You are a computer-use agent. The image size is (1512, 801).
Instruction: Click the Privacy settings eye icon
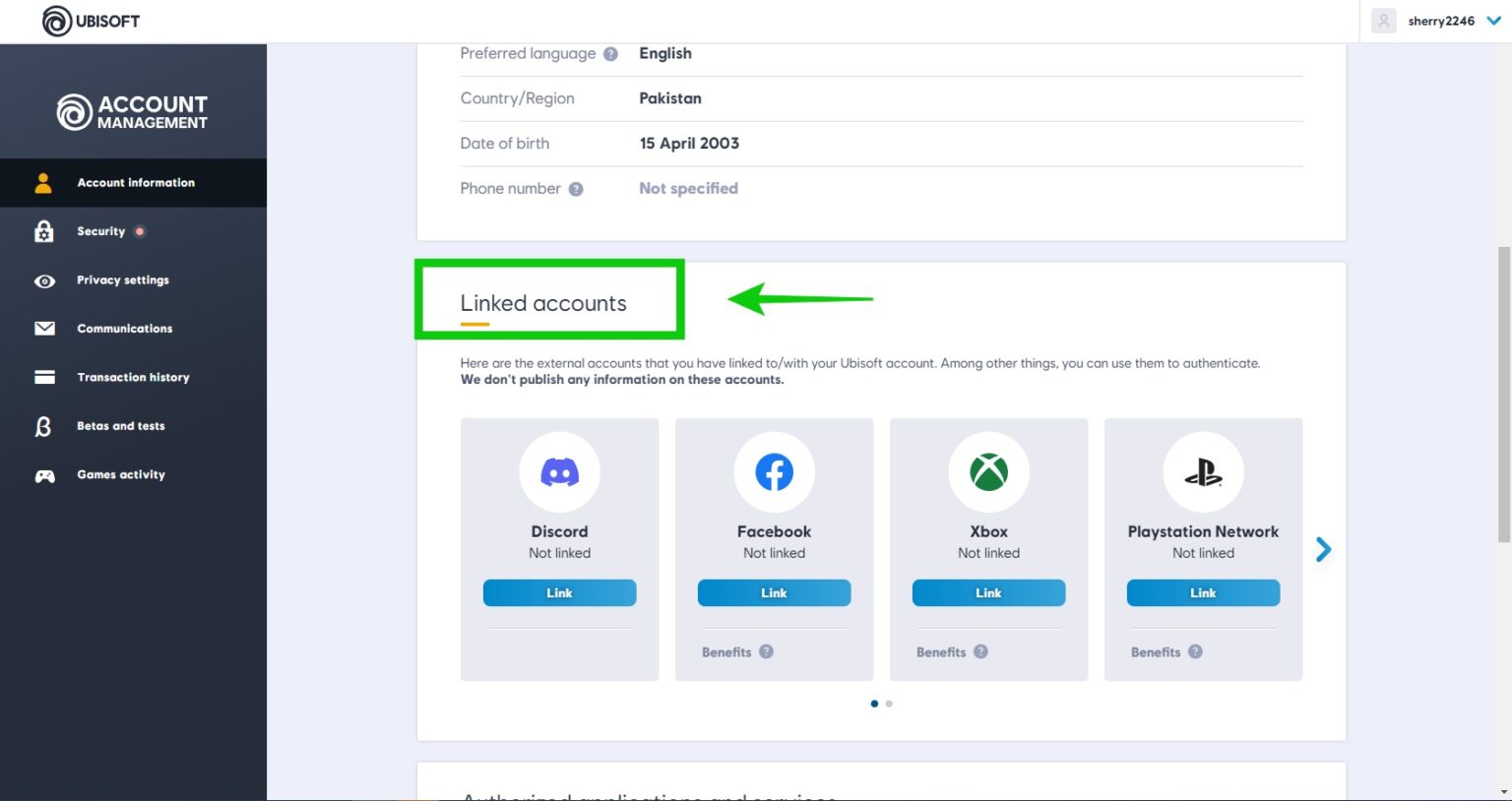44,279
